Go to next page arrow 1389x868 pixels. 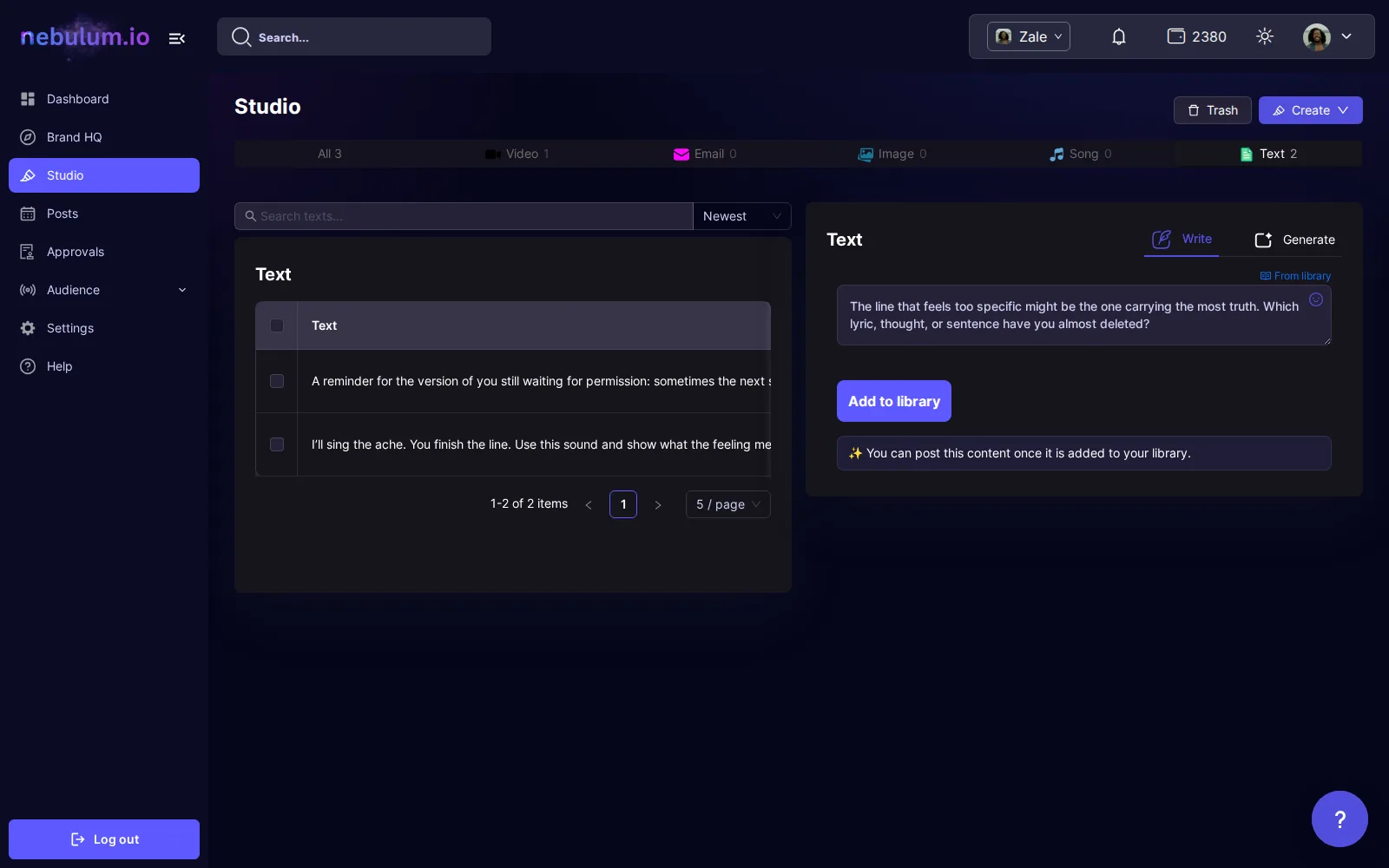point(658,504)
